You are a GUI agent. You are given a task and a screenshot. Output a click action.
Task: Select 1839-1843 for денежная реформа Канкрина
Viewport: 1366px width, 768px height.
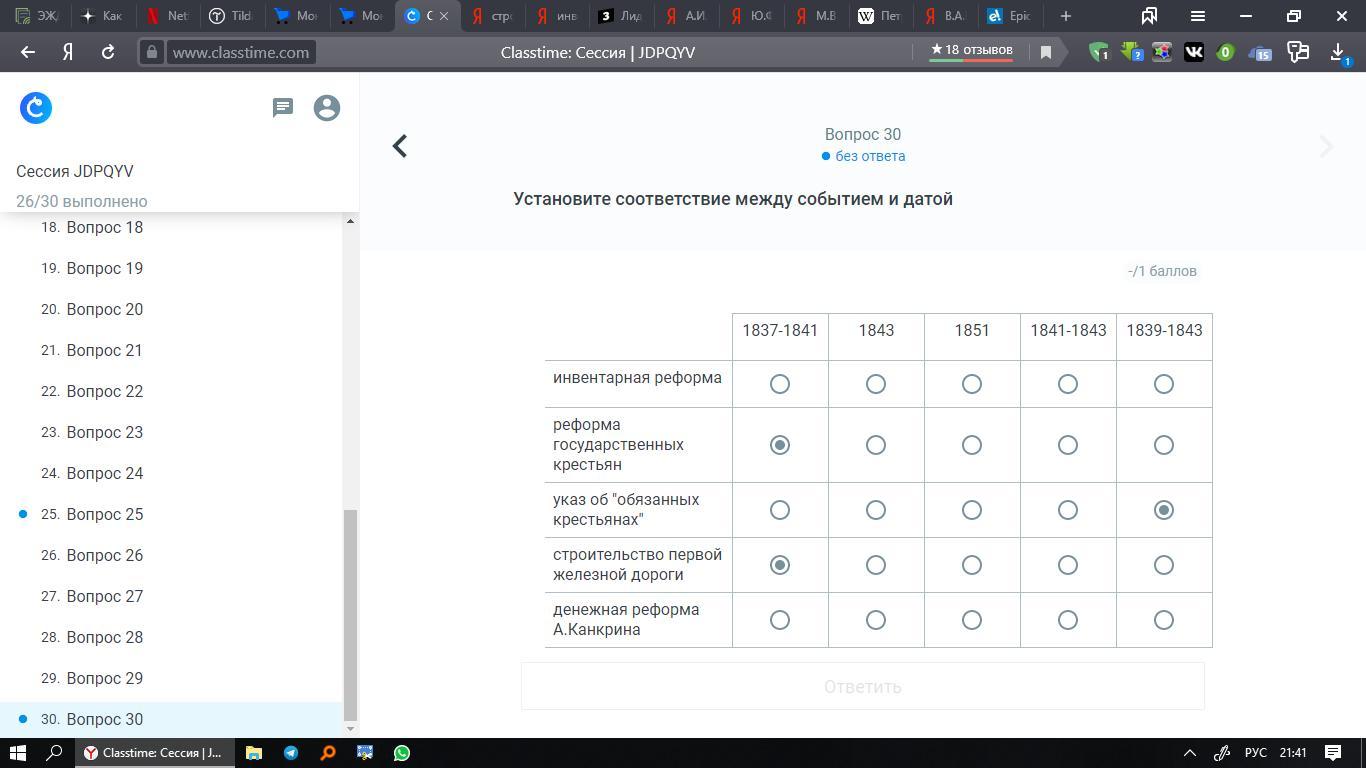coord(1164,620)
